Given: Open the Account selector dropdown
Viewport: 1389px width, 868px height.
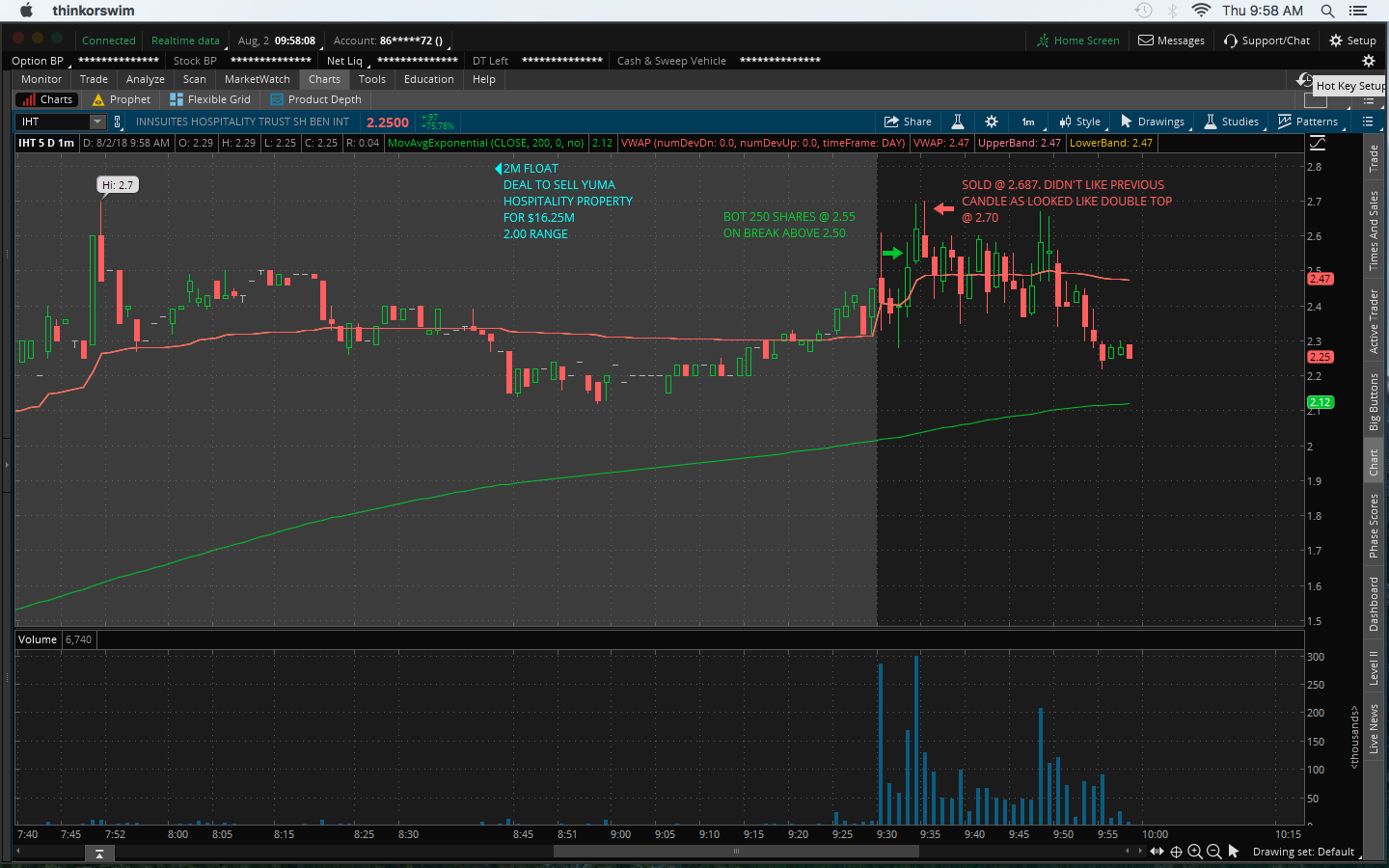Looking at the screenshot, I should 389,41.
